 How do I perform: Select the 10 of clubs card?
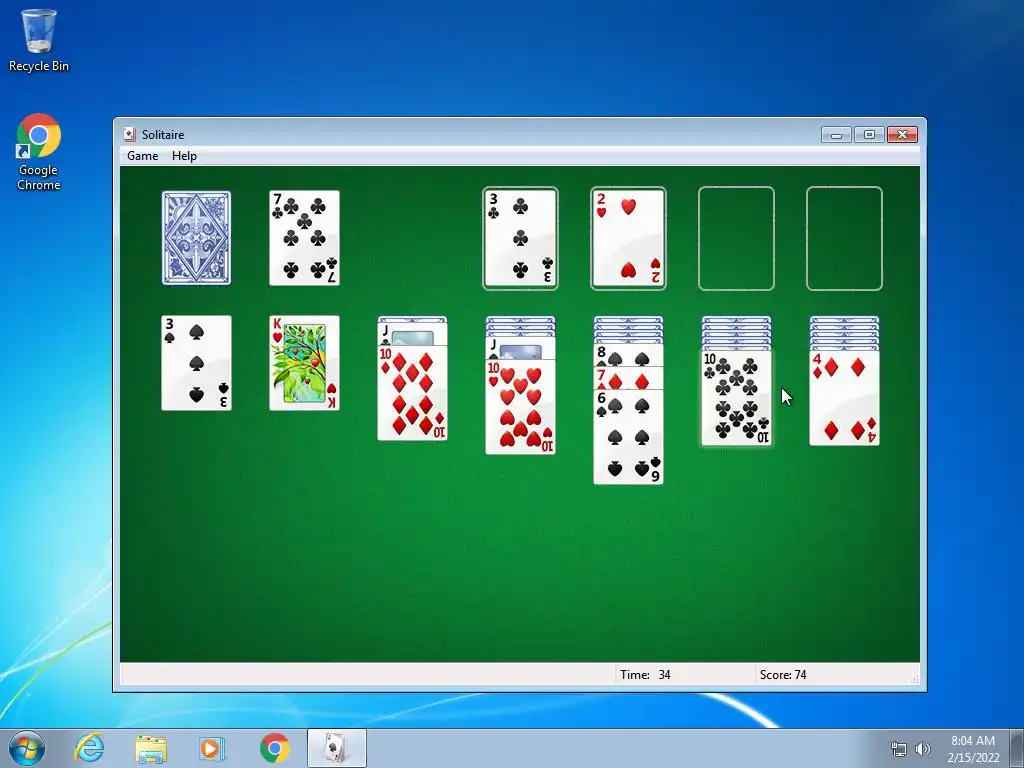point(736,398)
